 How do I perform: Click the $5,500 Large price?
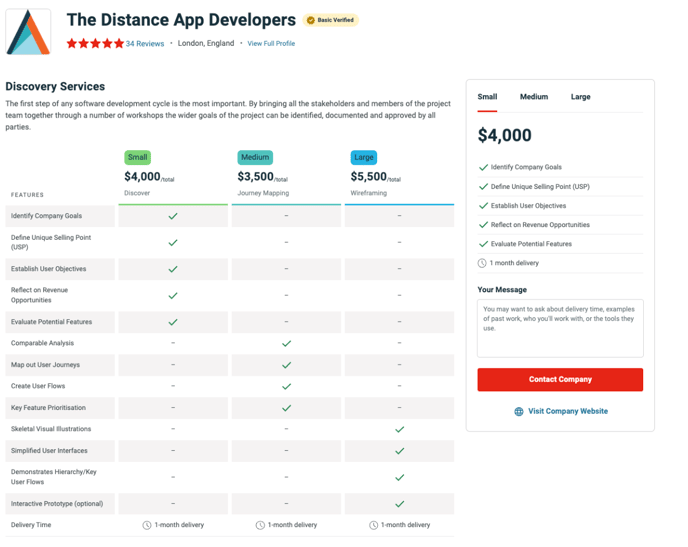[x=369, y=176]
